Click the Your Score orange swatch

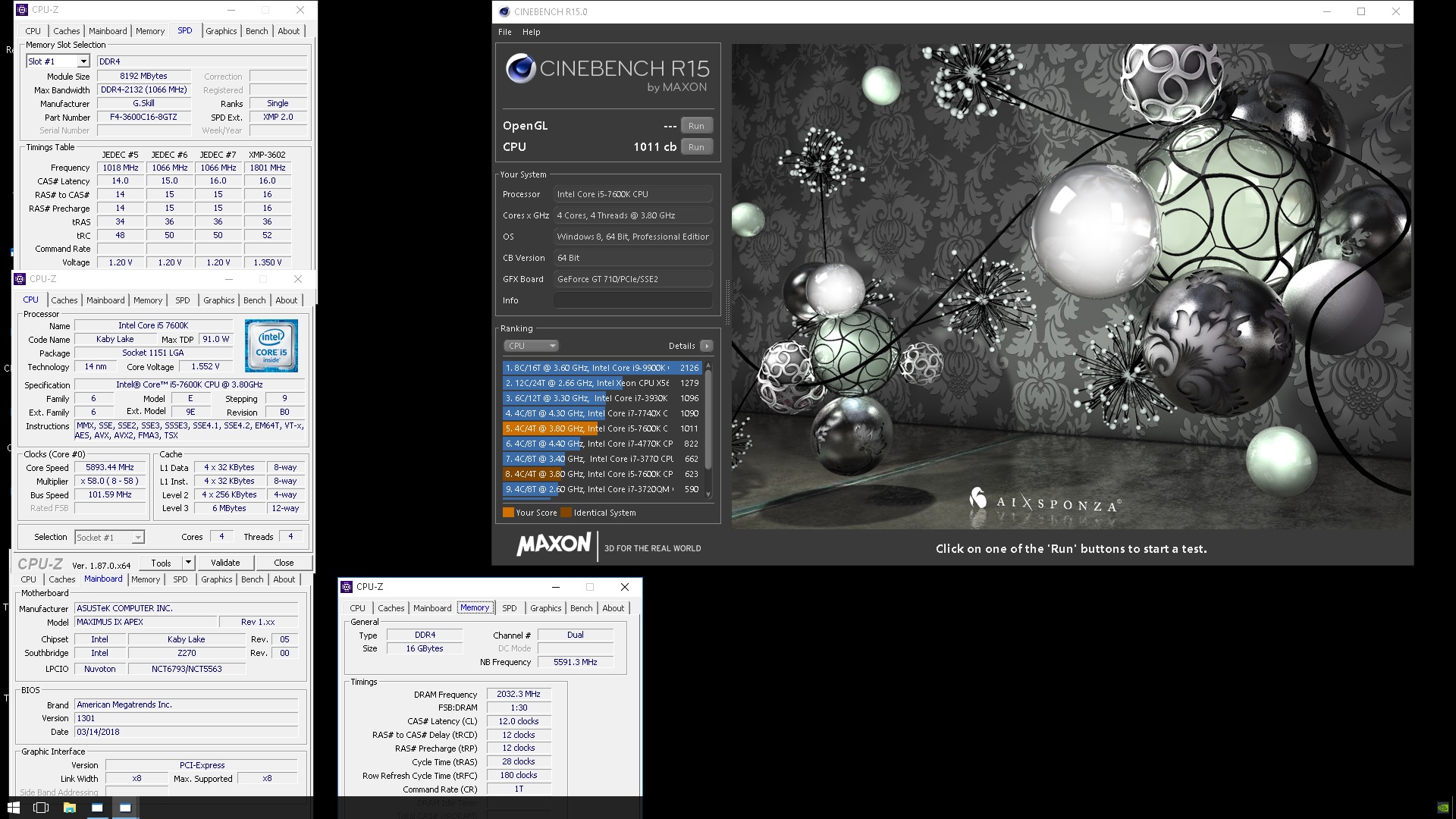(508, 513)
